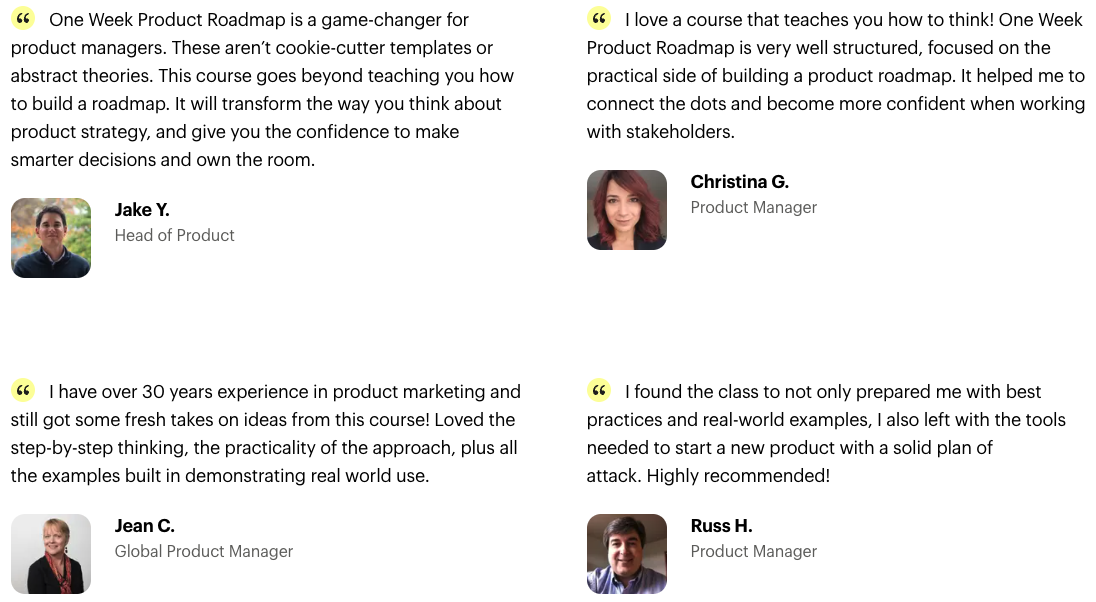The width and height of the screenshot is (1096, 602).
Task: Click the quote mark icon above Jean's review
Action: (23, 390)
